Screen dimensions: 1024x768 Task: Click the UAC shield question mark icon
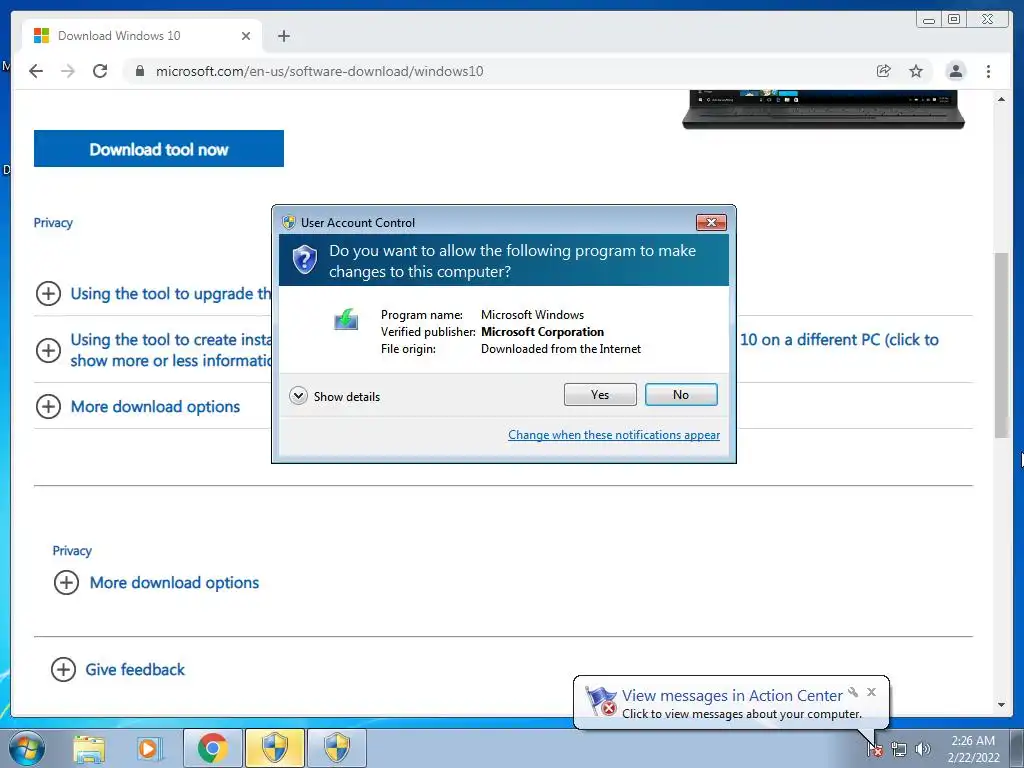(304, 259)
